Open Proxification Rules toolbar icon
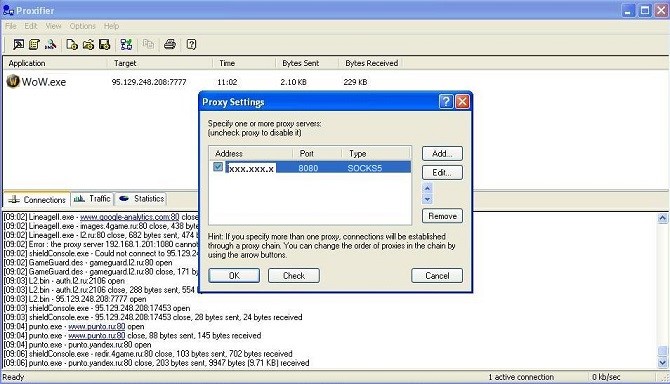The width and height of the screenshot is (670, 384). 34,44
